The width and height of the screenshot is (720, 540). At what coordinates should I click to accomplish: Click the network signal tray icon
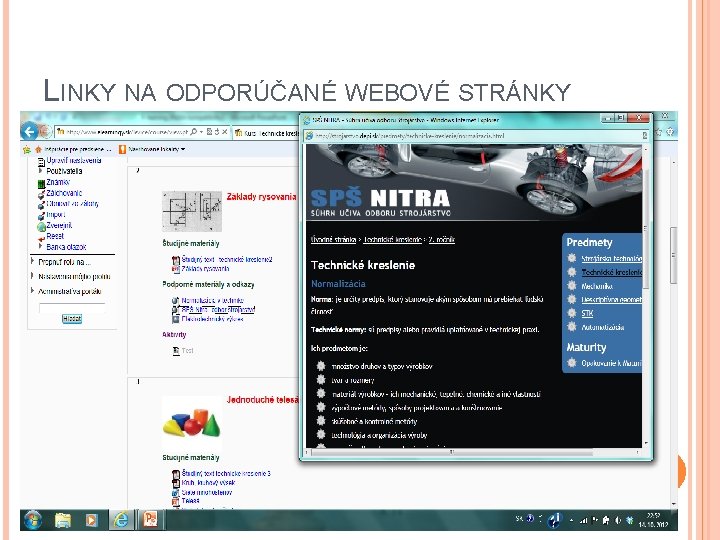pos(584,520)
